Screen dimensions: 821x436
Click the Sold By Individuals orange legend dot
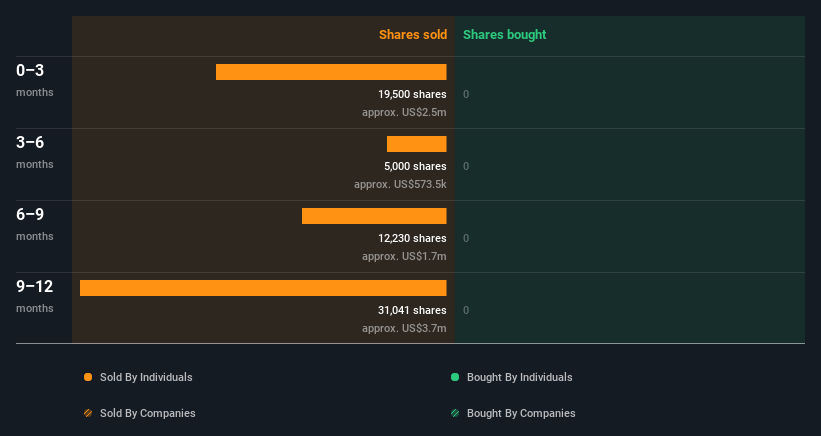tap(88, 377)
